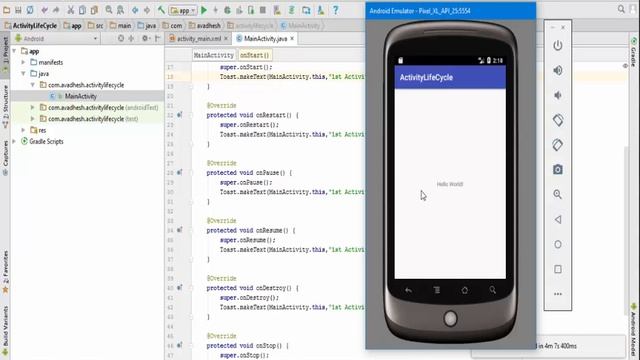Click the Open file toolbar icon

point(7,10)
